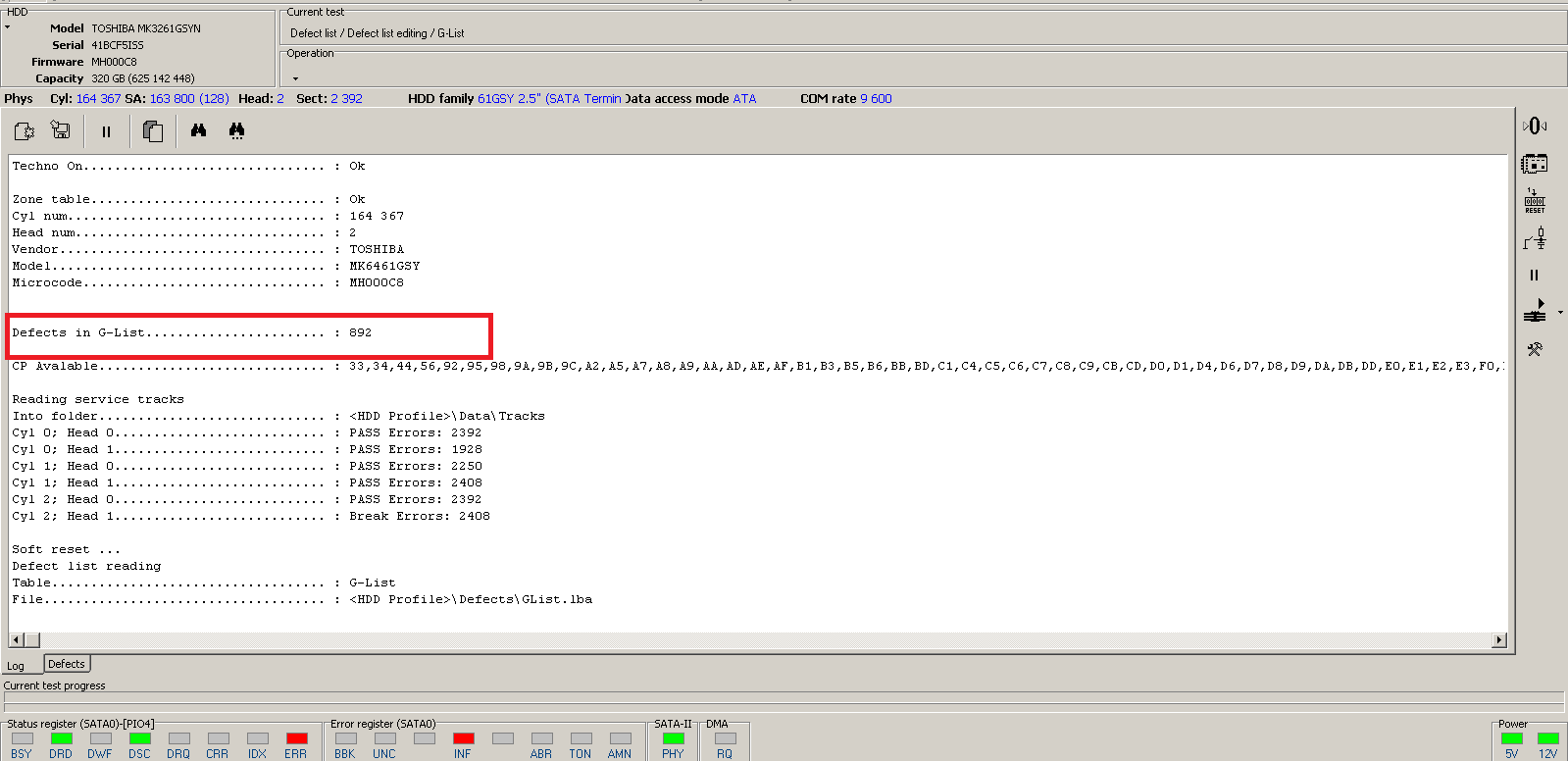Click the Model MK6461GSY log line
The height and width of the screenshot is (761, 1568).
click(x=216, y=267)
